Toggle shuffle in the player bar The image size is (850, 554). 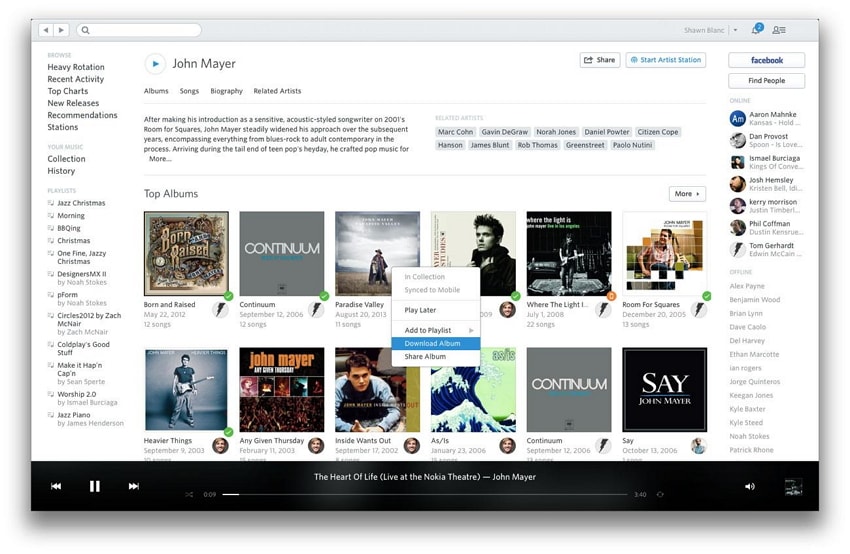point(189,494)
